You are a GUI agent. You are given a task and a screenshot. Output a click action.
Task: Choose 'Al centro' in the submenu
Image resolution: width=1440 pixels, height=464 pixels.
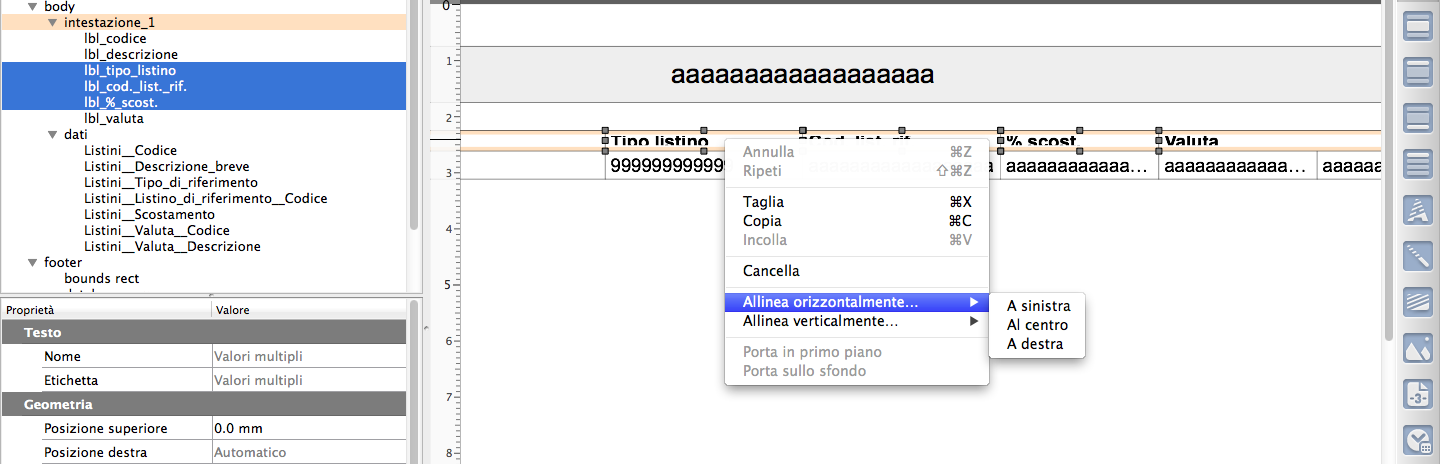(x=1037, y=325)
